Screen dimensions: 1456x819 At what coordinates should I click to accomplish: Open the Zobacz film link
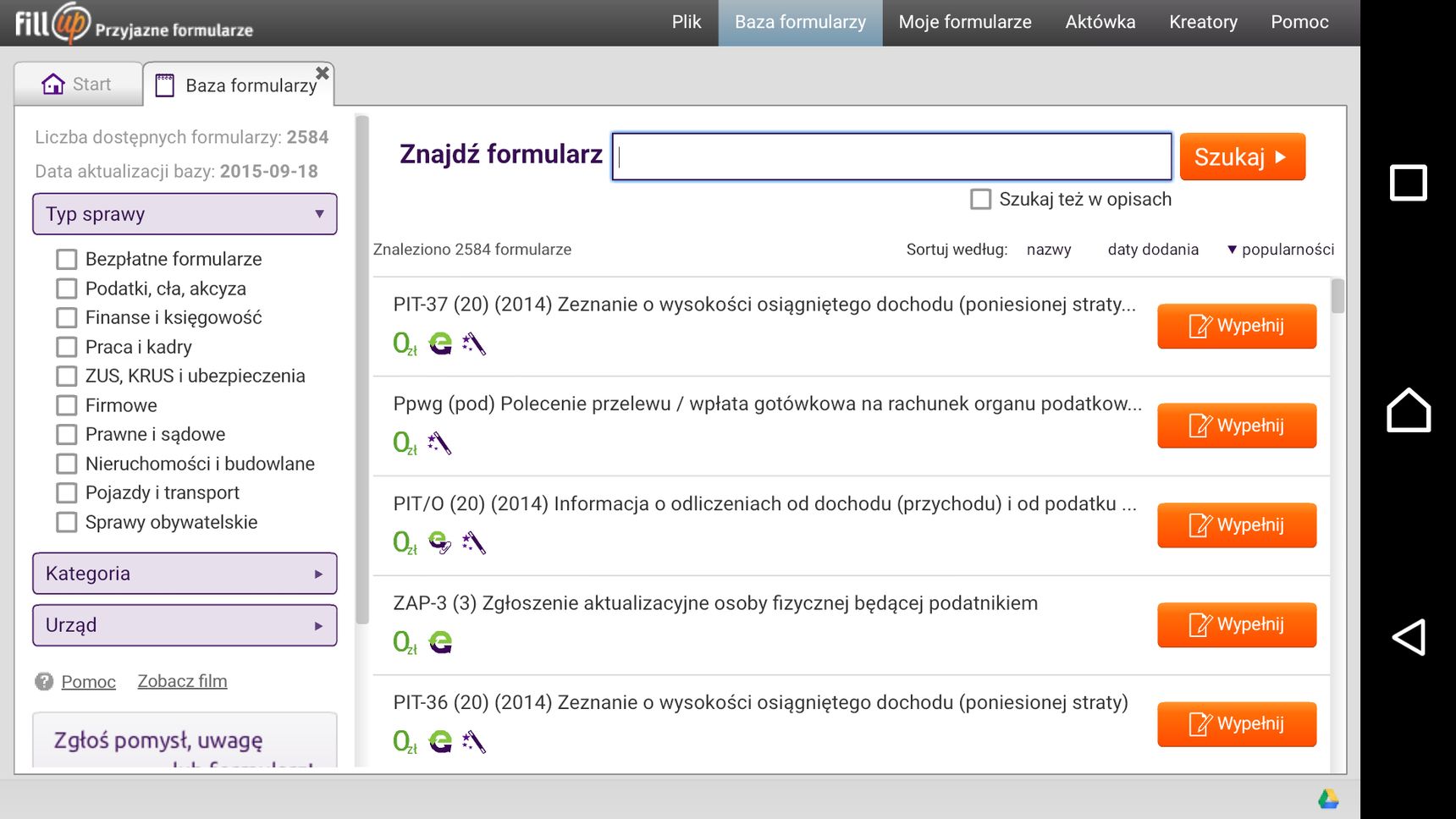(182, 681)
